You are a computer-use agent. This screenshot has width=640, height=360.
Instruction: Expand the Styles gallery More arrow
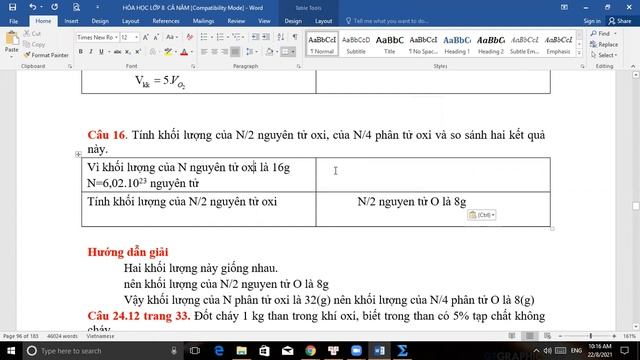click(x=579, y=53)
